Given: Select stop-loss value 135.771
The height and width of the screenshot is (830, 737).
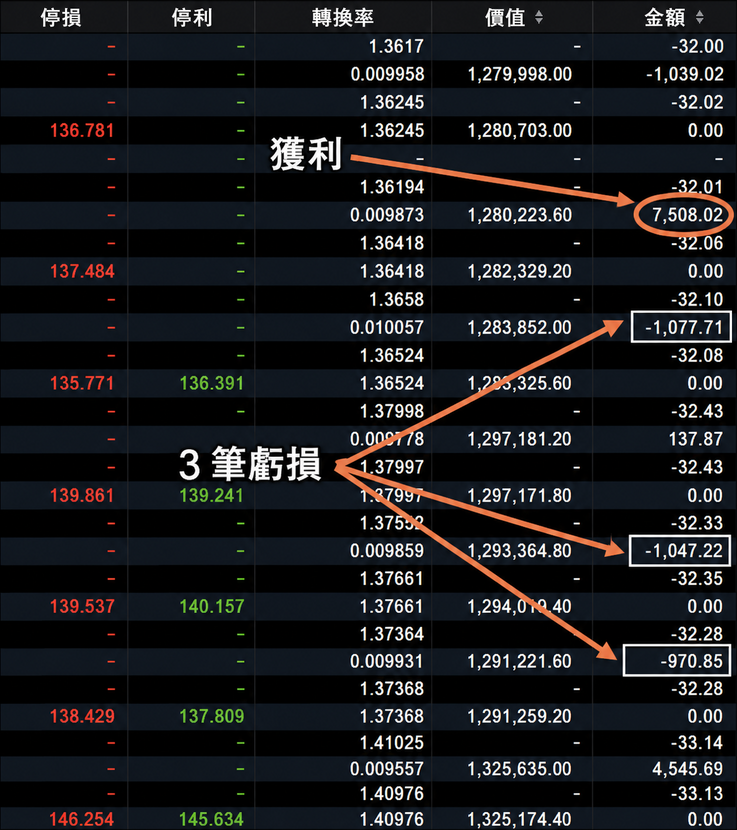Looking at the screenshot, I should click(x=82, y=383).
